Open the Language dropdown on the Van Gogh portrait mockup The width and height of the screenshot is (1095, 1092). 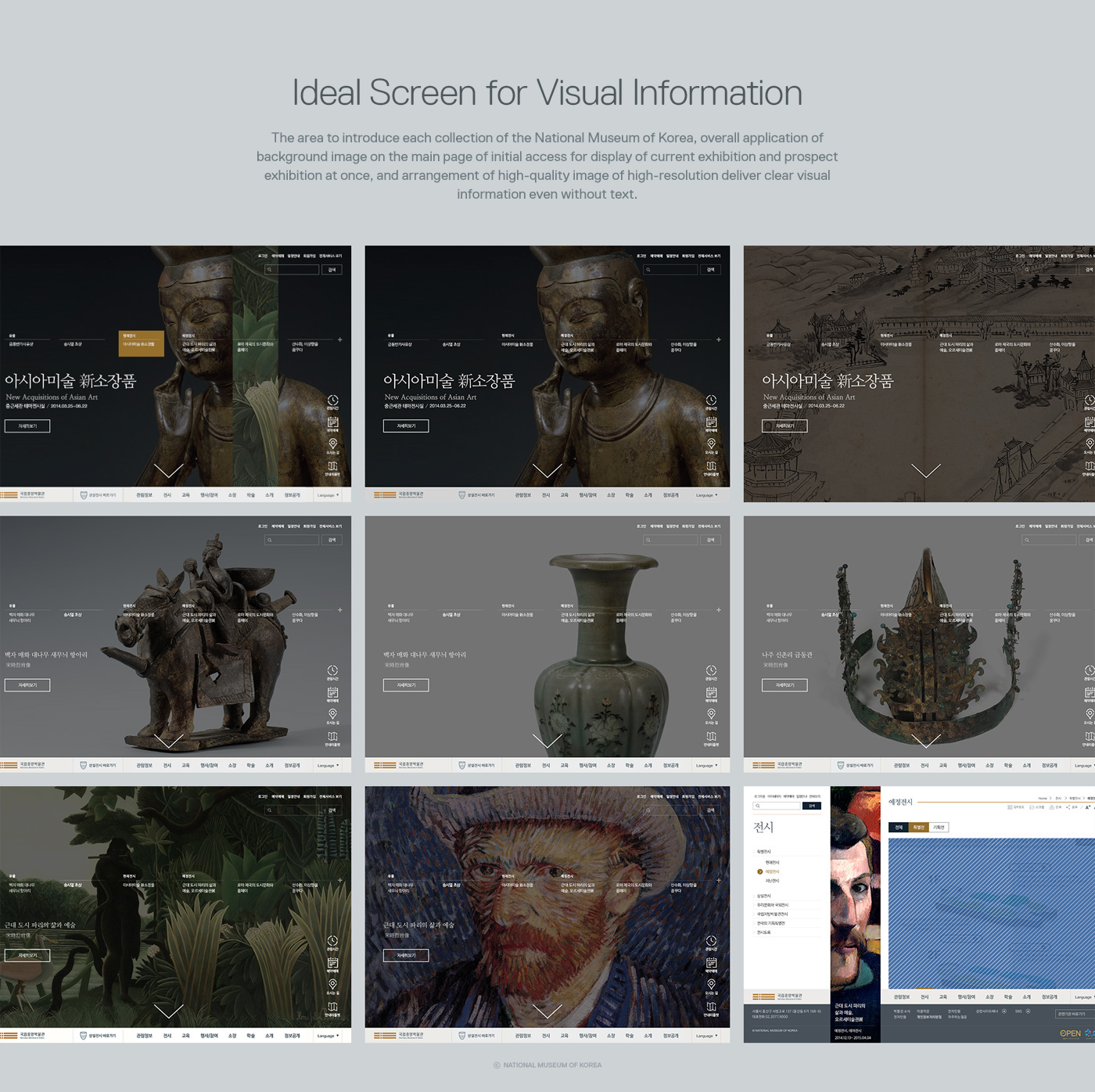tap(706, 1036)
